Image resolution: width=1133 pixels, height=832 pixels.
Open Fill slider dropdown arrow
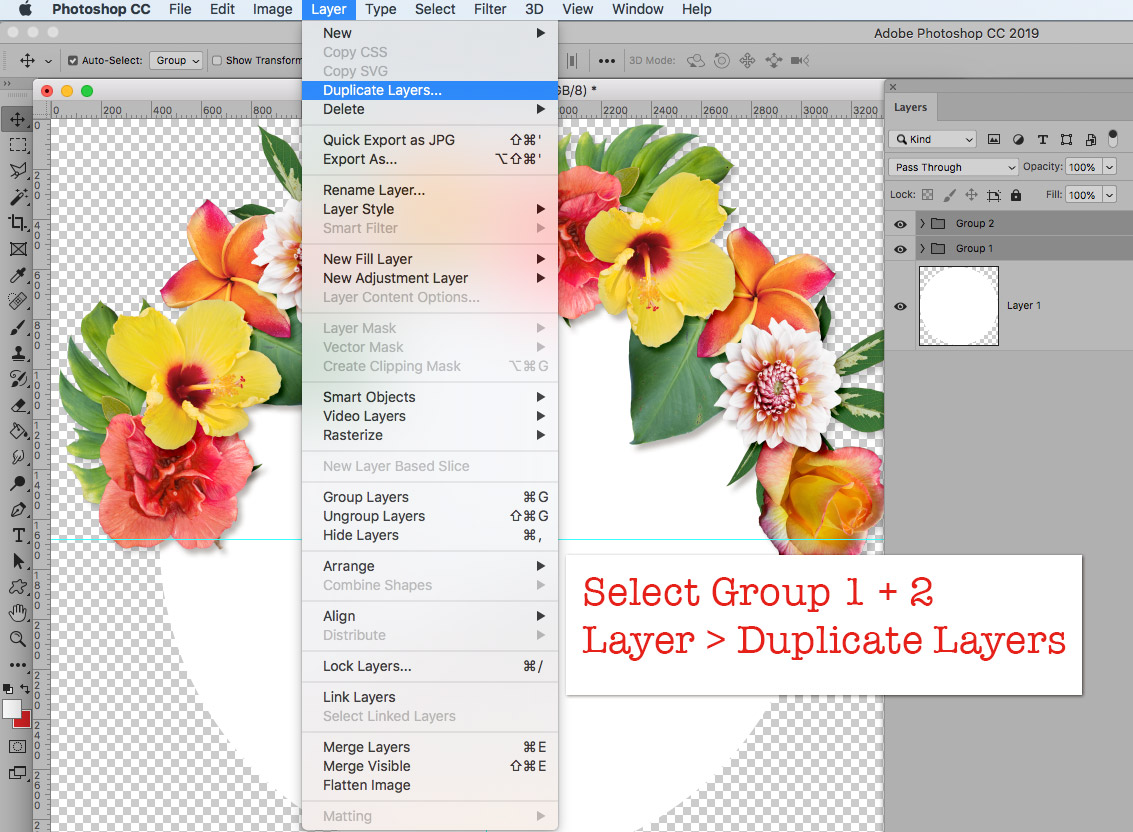pos(1109,195)
